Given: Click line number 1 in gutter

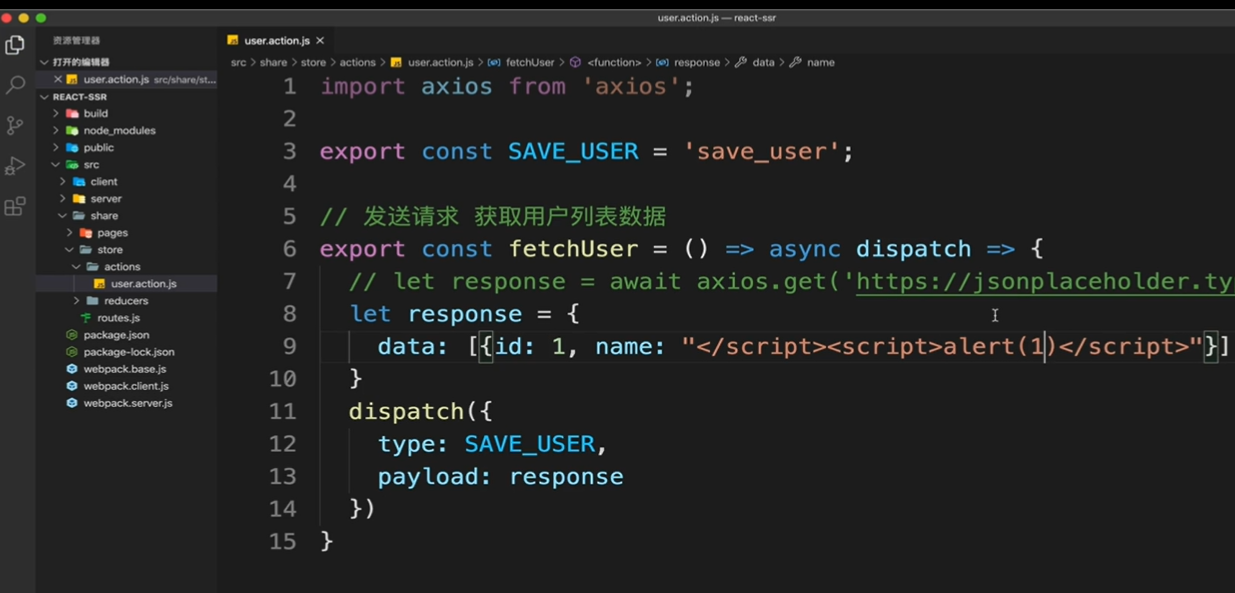Looking at the screenshot, I should [x=290, y=86].
